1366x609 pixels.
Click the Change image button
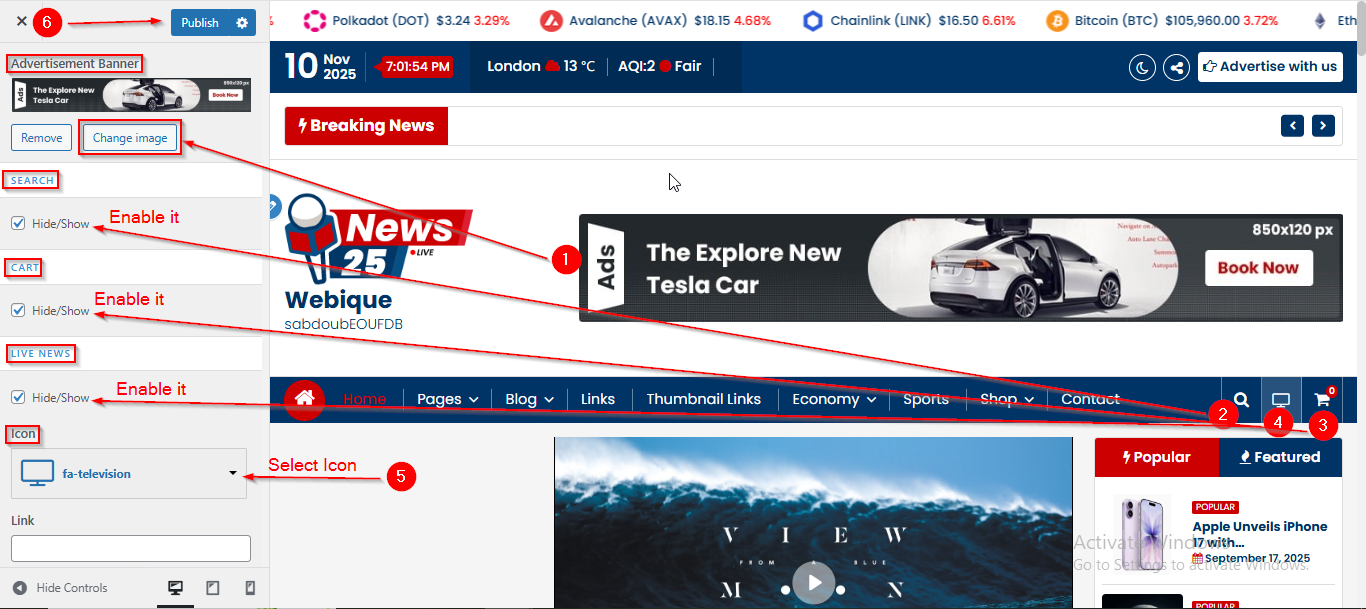[130, 138]
